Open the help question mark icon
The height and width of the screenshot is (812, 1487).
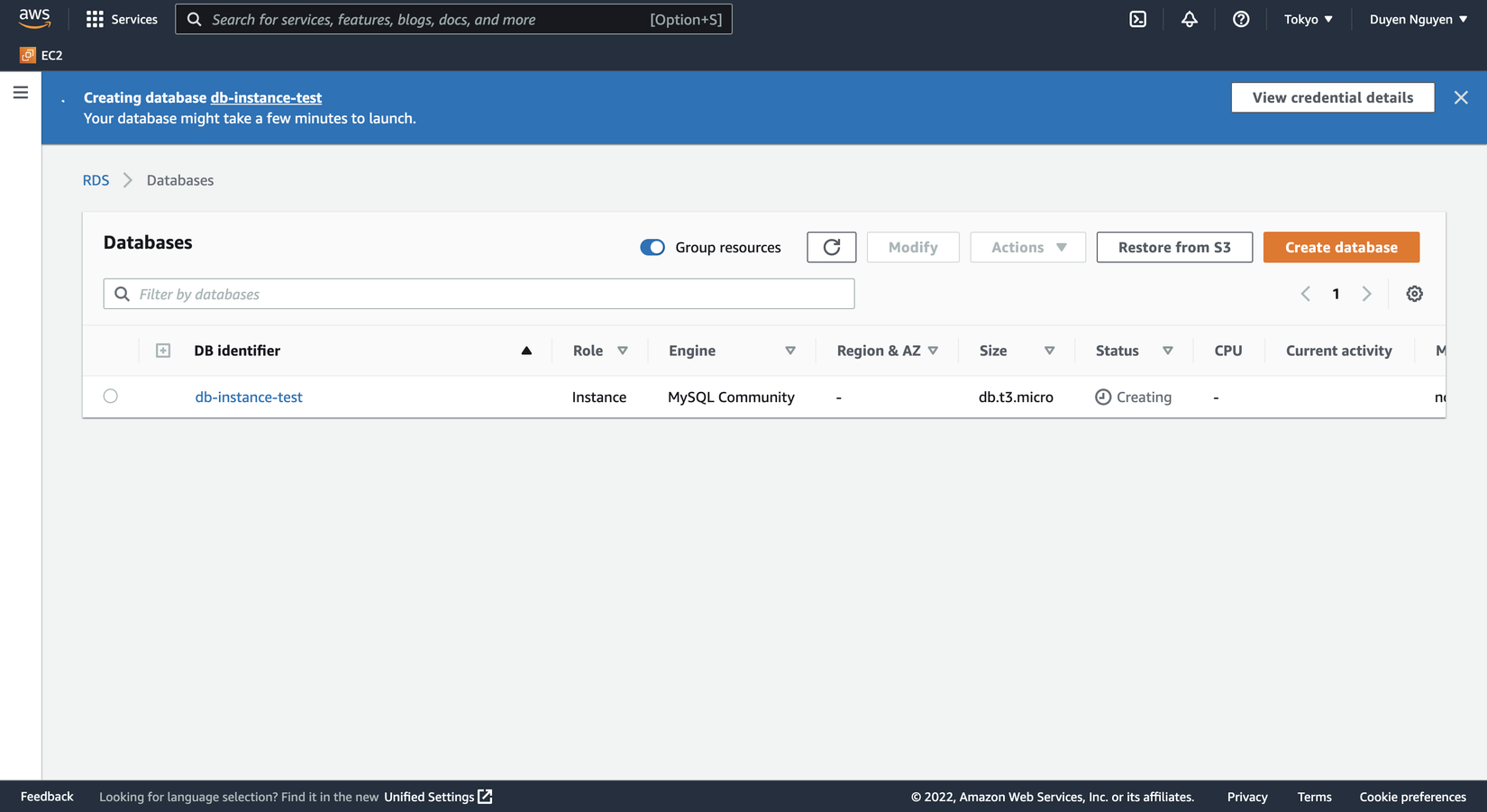click(1241, 19)
